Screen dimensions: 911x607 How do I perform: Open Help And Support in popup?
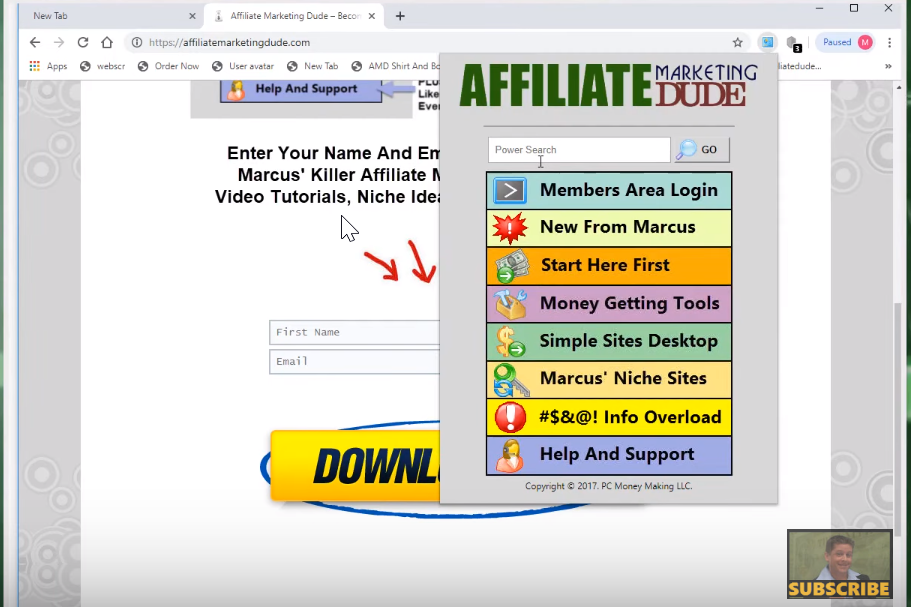609,455
